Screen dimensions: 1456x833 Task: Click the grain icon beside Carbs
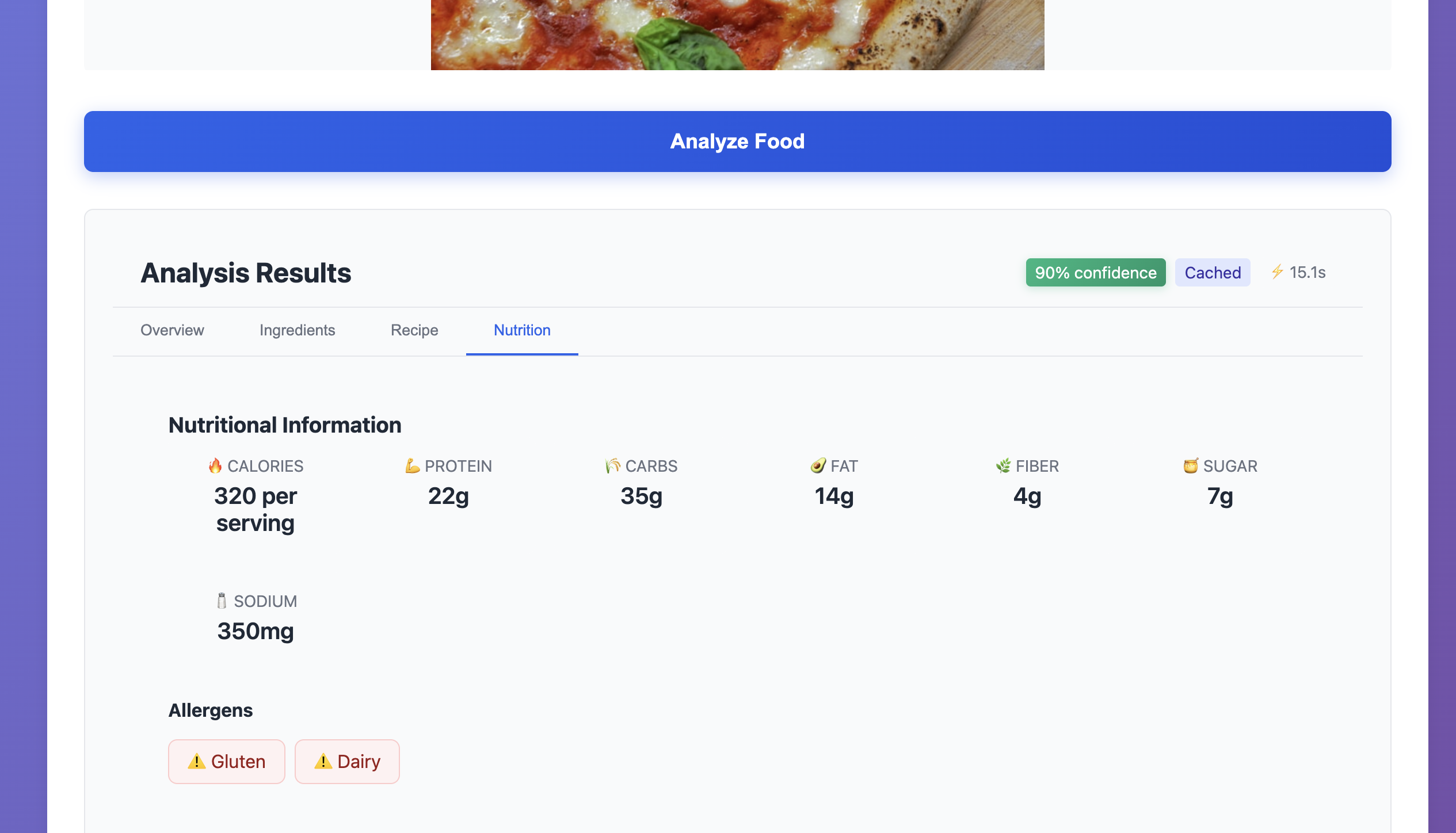pos(612,465)
